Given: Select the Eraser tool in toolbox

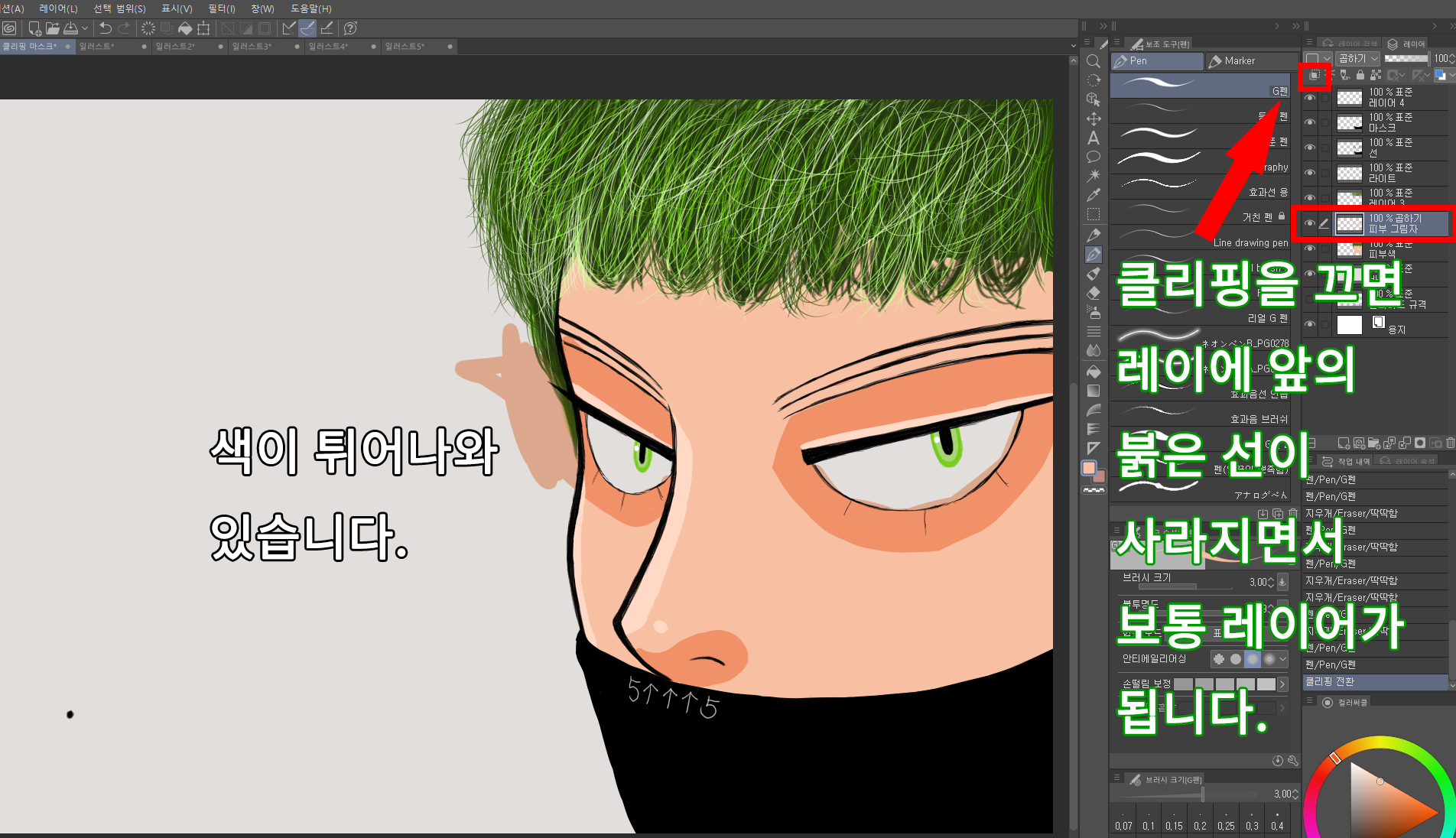Looking at the screenshot, I should (x=1094, y=293).
